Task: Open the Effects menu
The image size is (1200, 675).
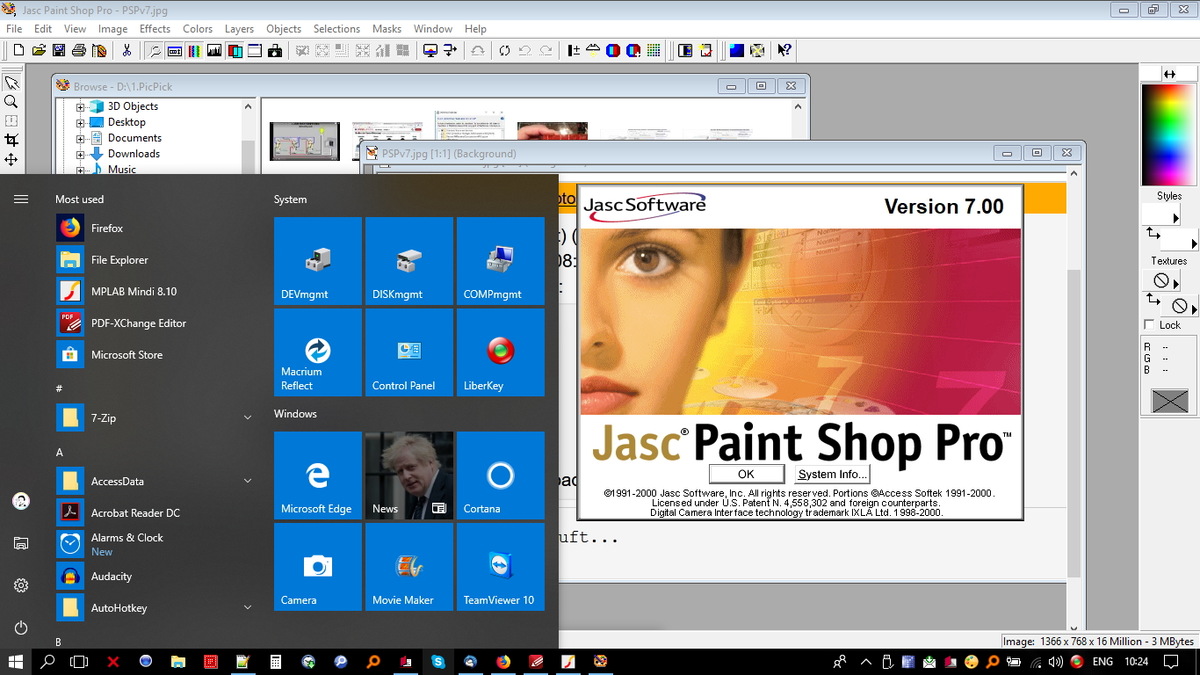Action: (155, 29)
